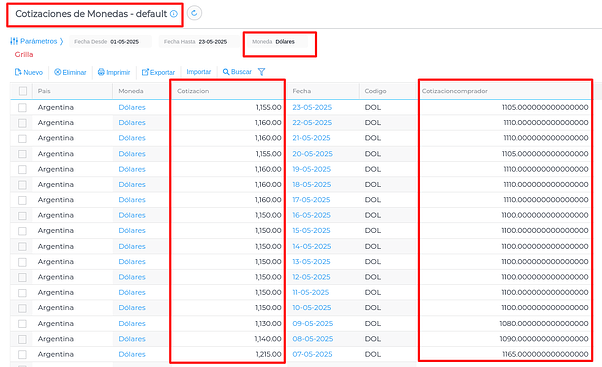Check the row dated 07-05-2025
This screenshot has width=602, height=367.
23,354
